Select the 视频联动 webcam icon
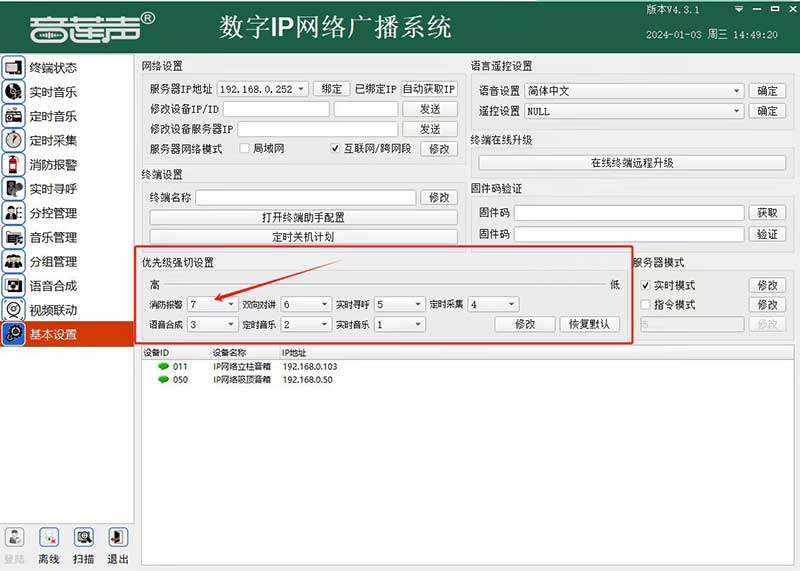Screen dimensions: 800x571 pyautogui.click(x=14, y=310)
